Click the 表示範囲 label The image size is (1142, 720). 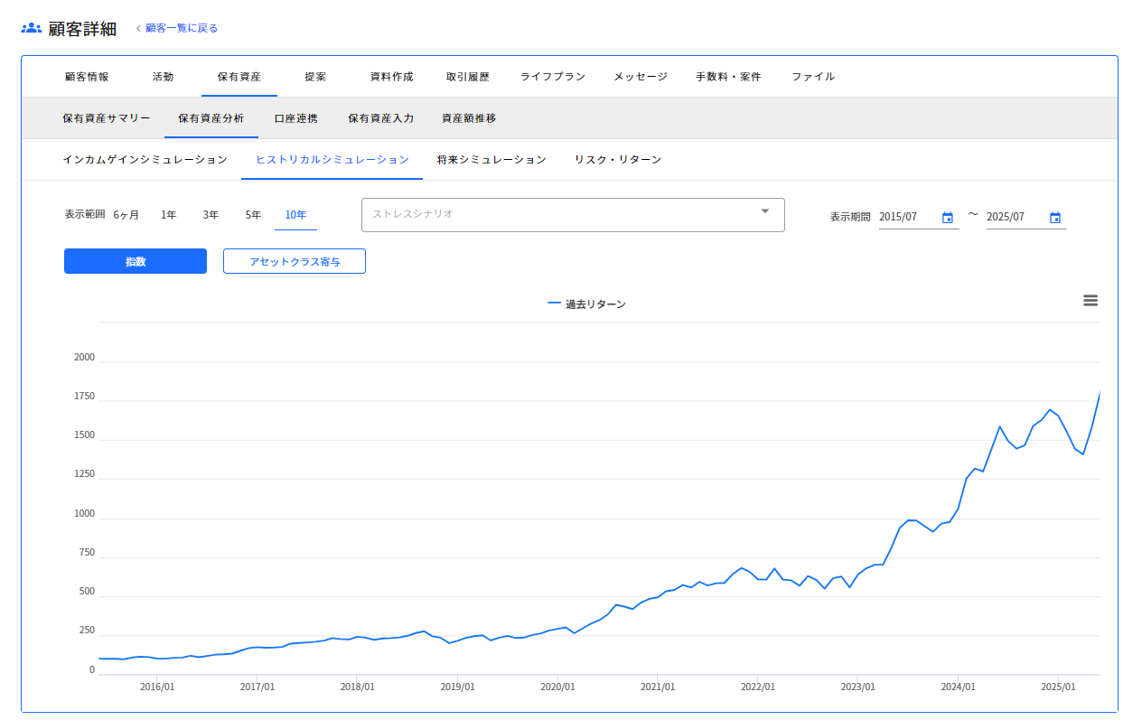84,214
